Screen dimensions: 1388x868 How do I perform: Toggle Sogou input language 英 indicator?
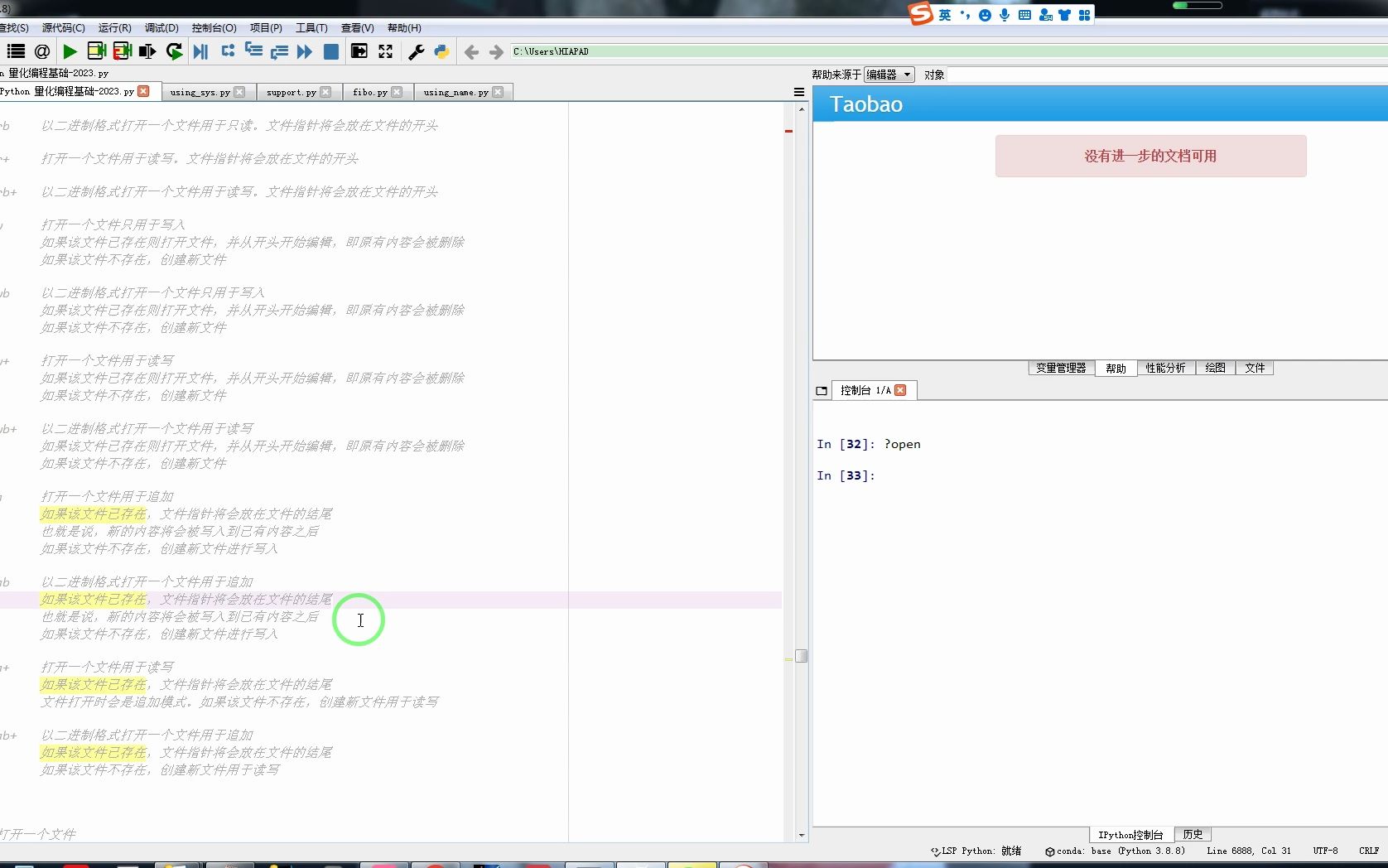tap(945, 15)
